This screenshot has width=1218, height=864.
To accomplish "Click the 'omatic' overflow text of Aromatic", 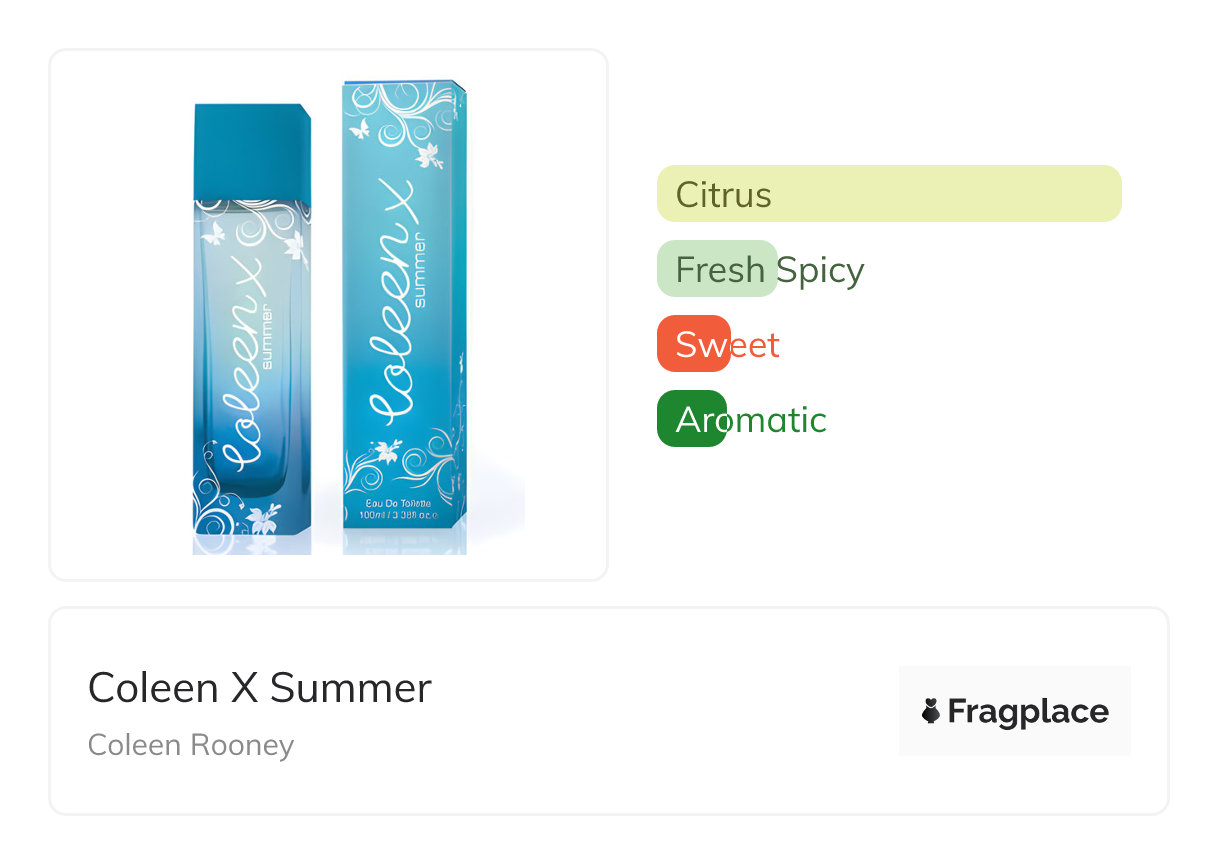I will point(777,420).
